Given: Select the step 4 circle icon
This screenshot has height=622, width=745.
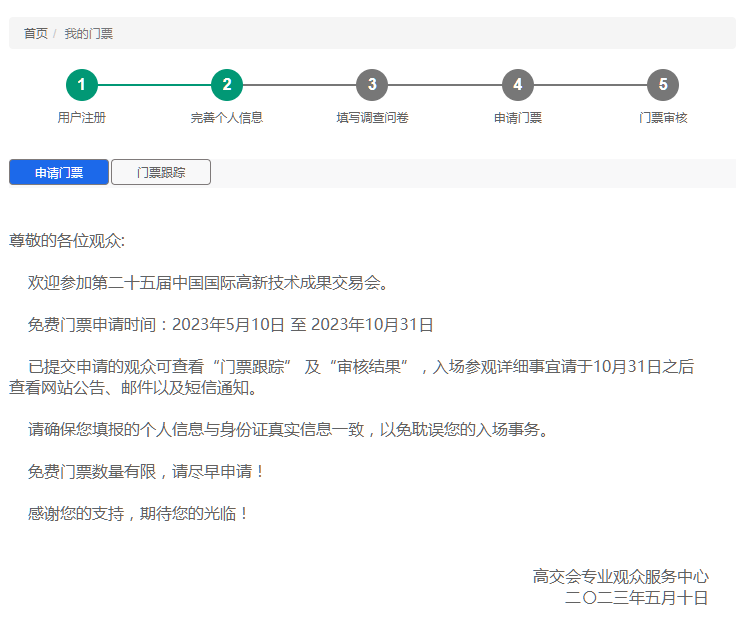Looking at the screenshot, I should tap(517, 85).
